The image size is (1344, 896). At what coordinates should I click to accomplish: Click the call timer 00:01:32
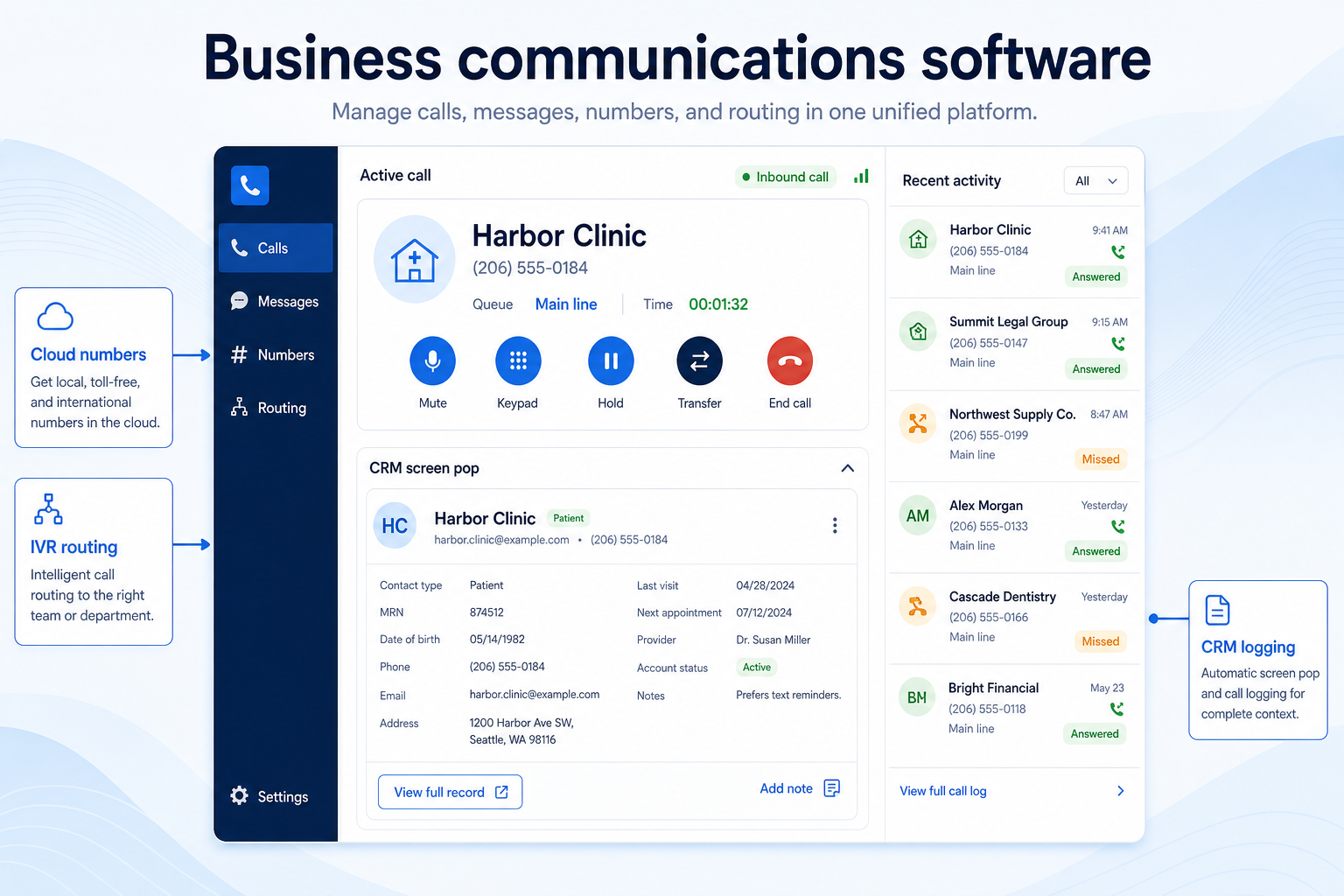[718, 304]
